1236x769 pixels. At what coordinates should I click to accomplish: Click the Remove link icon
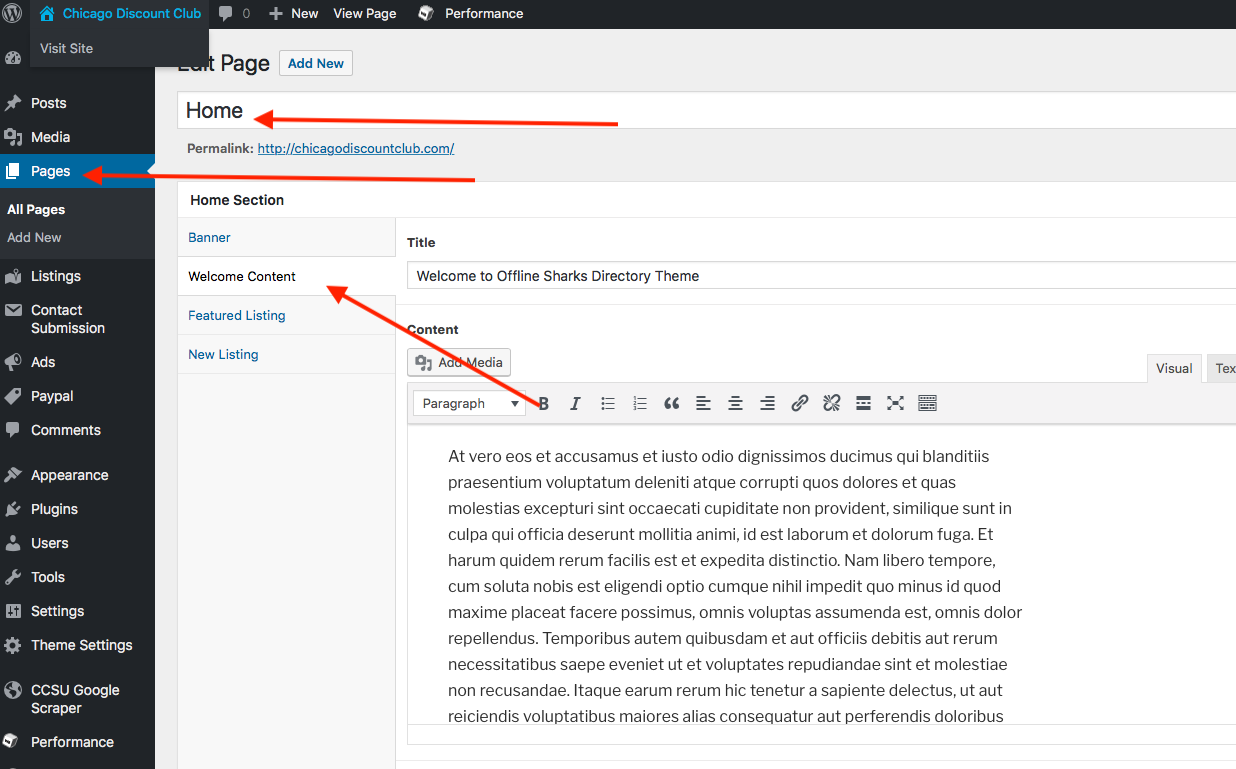(x=831, y=403)
